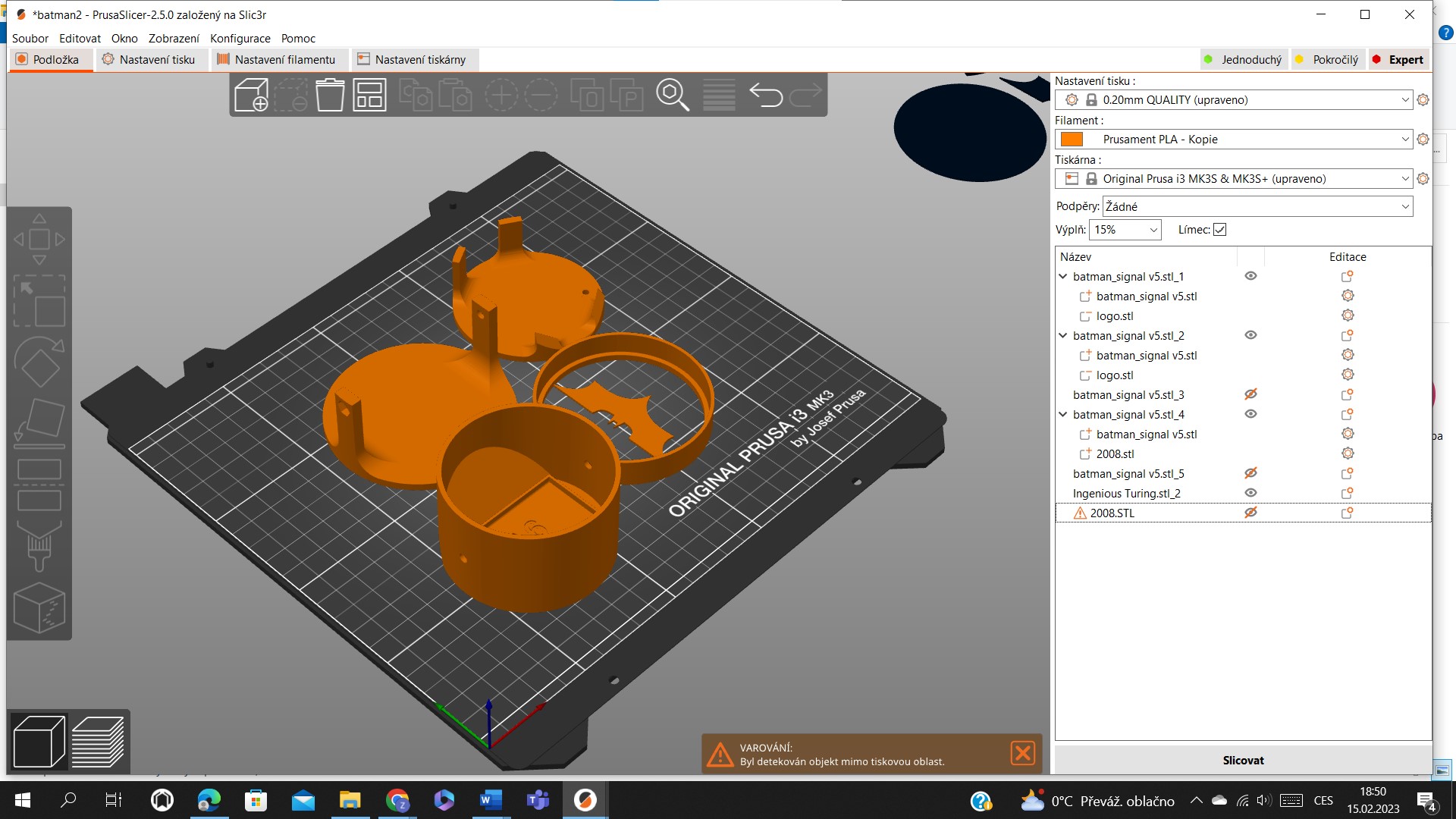Click the Redo arrow in toolbar
The height and width of the screenshot is (819, 1456).
pos(805,95)
